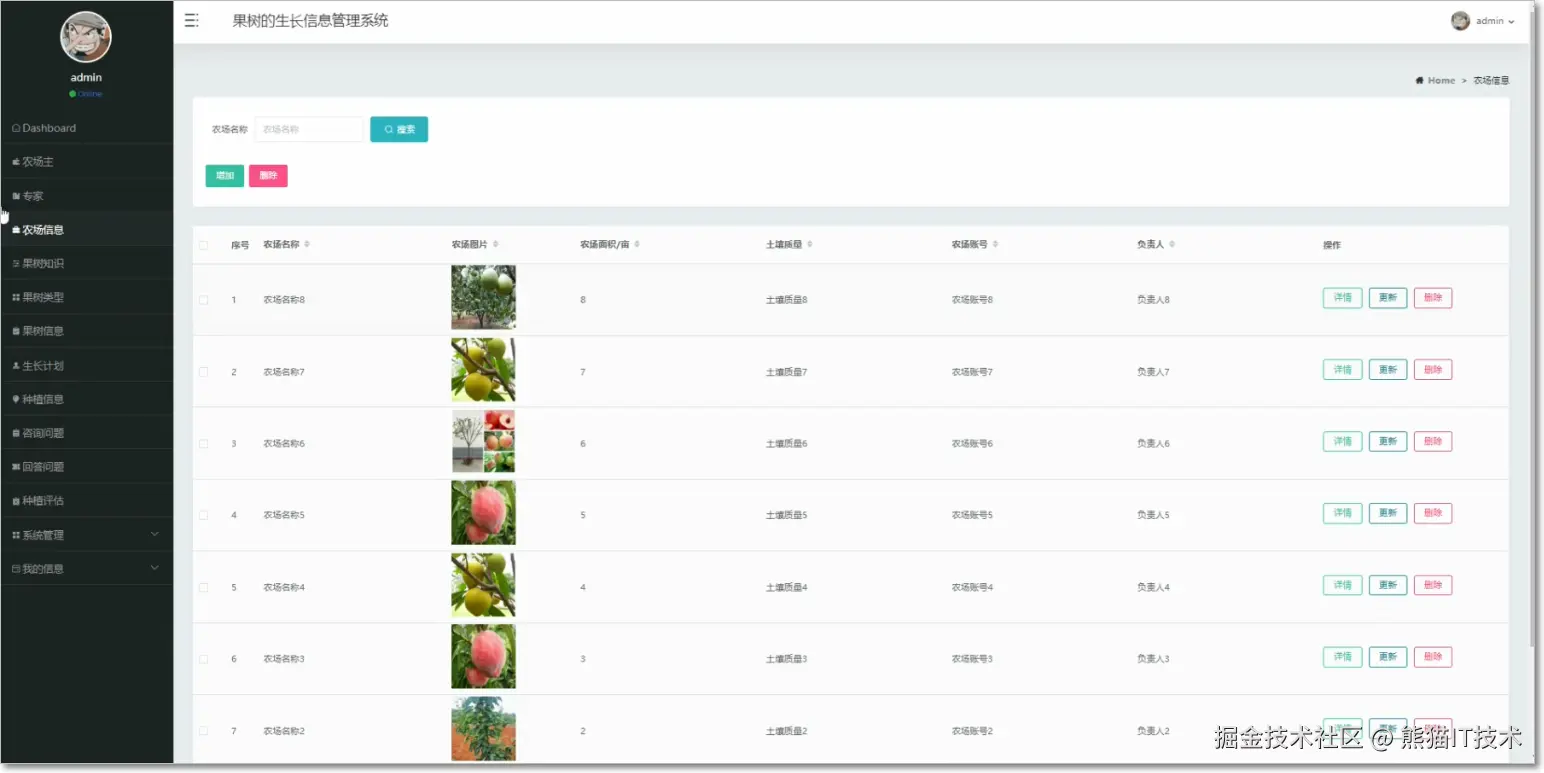The height and width of the screenshot is (773, 1544).
Task: Open the 生长计划 sidebar item
Action: pos(86,366)
